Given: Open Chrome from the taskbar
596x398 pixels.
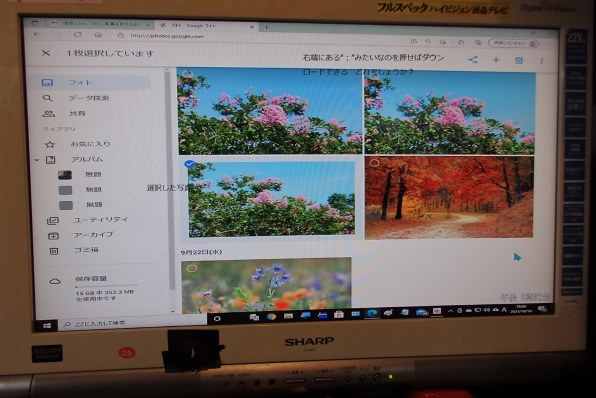Looking at the screenshot, I should (x=271, y=316).
